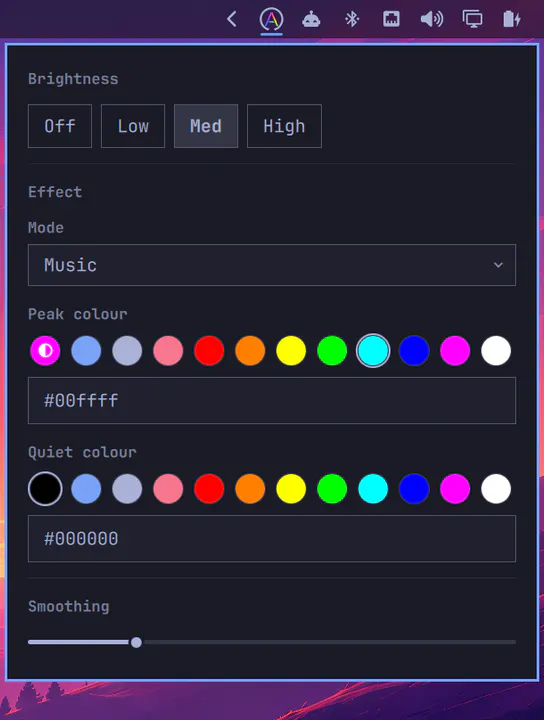Select the yellow Quiet colour swatch

pyautogui.click(x=291, y=489)
